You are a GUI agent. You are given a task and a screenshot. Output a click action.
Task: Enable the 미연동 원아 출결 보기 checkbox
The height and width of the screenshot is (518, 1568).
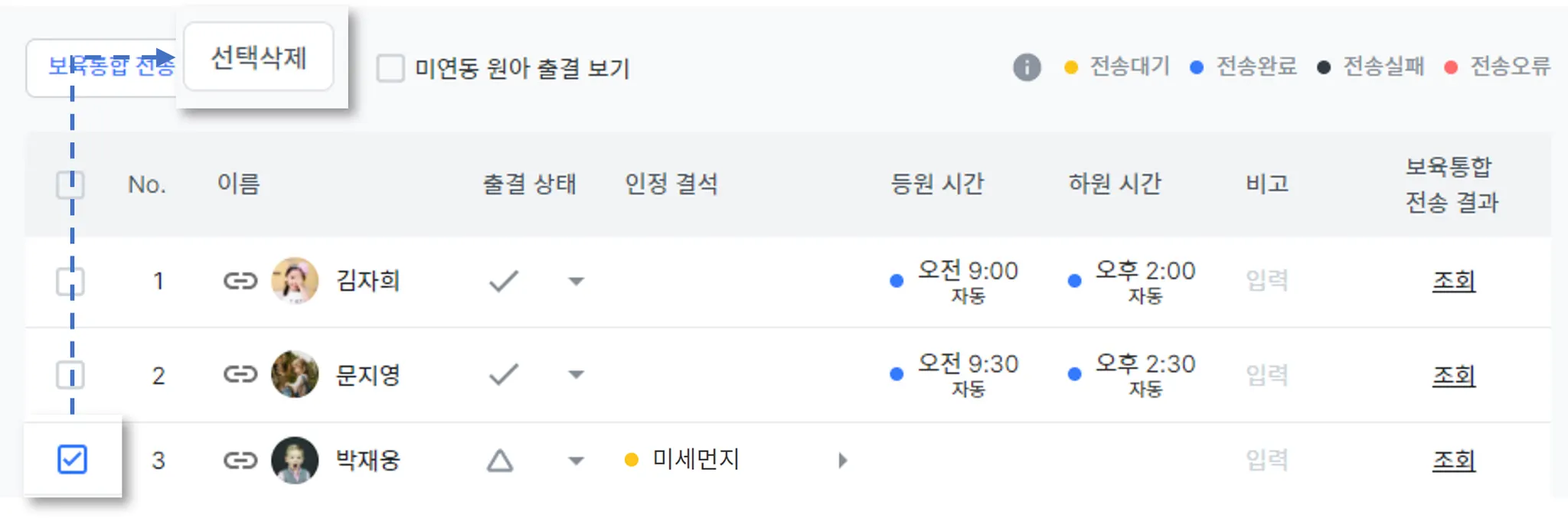pyautogui.click(x=390, y=68)
